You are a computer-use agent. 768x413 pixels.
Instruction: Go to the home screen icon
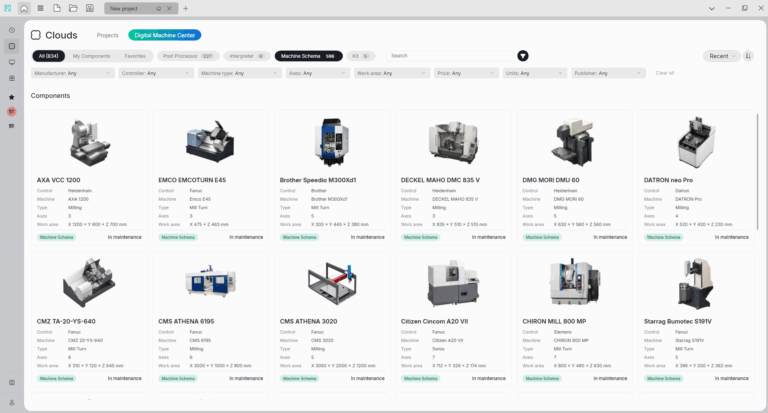[24, 8]
